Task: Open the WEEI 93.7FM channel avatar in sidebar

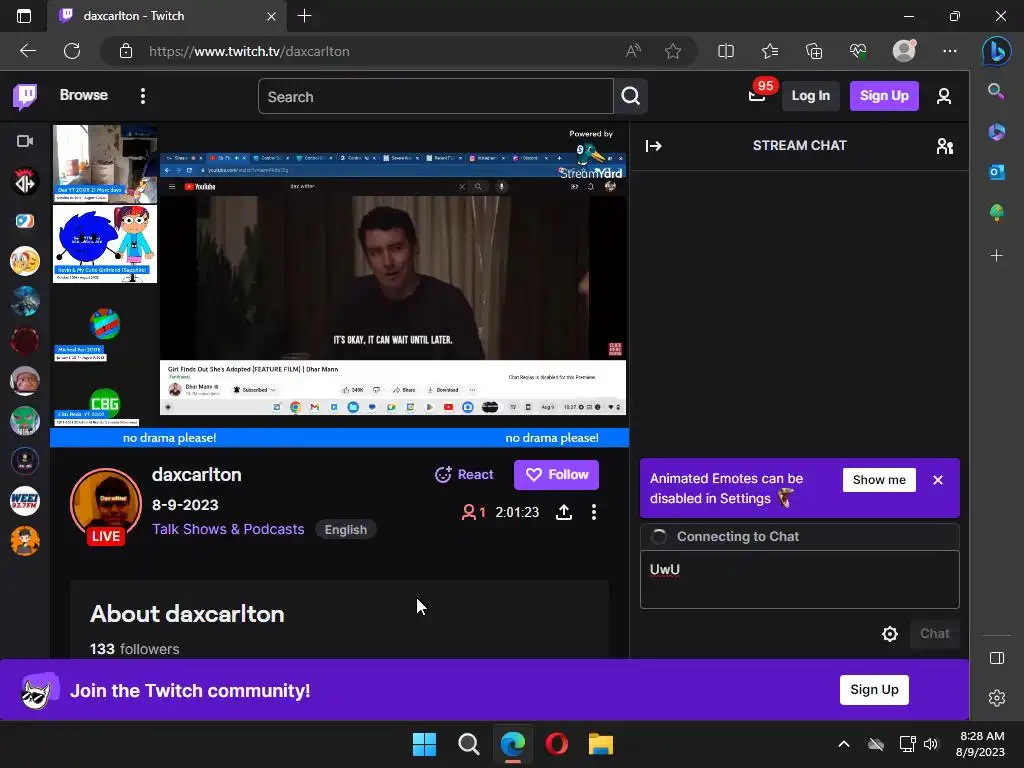Action: coord(25,501)
